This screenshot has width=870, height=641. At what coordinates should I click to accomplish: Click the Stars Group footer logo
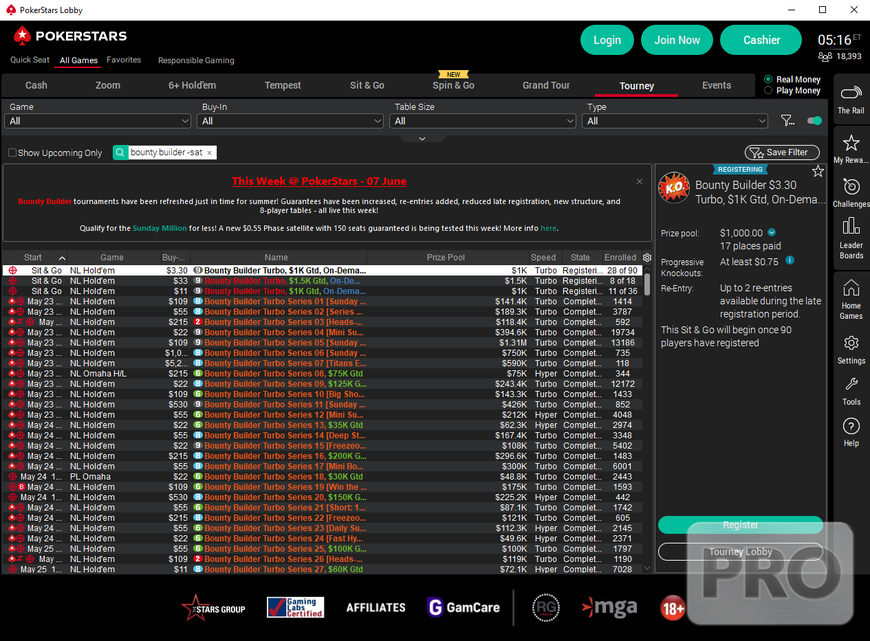214,608
